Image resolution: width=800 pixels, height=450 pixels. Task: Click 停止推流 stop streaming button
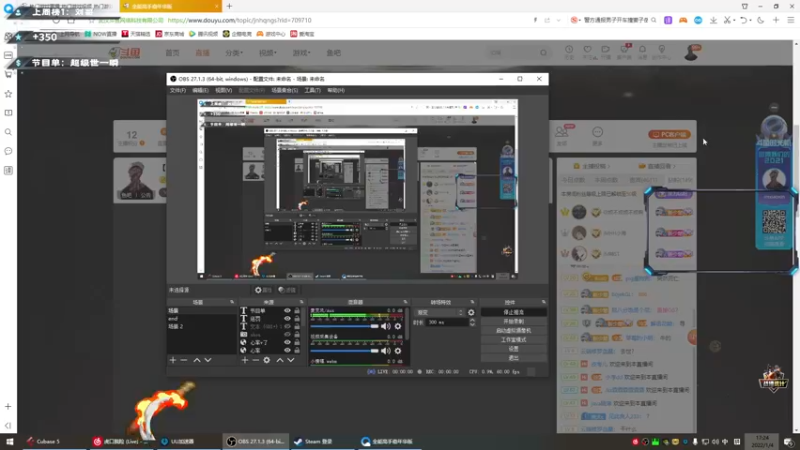513,312
